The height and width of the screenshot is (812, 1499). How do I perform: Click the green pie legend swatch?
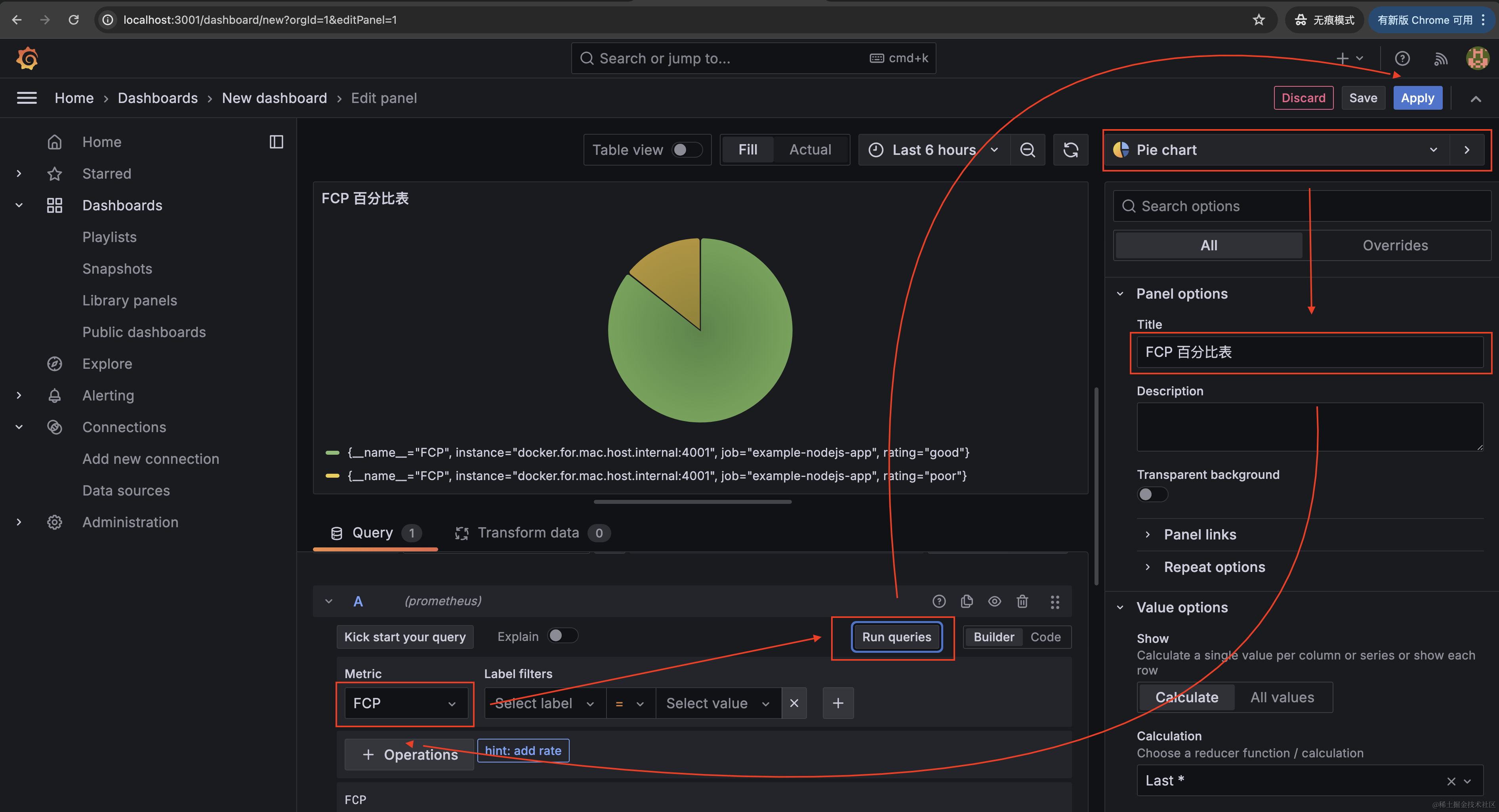332,452
